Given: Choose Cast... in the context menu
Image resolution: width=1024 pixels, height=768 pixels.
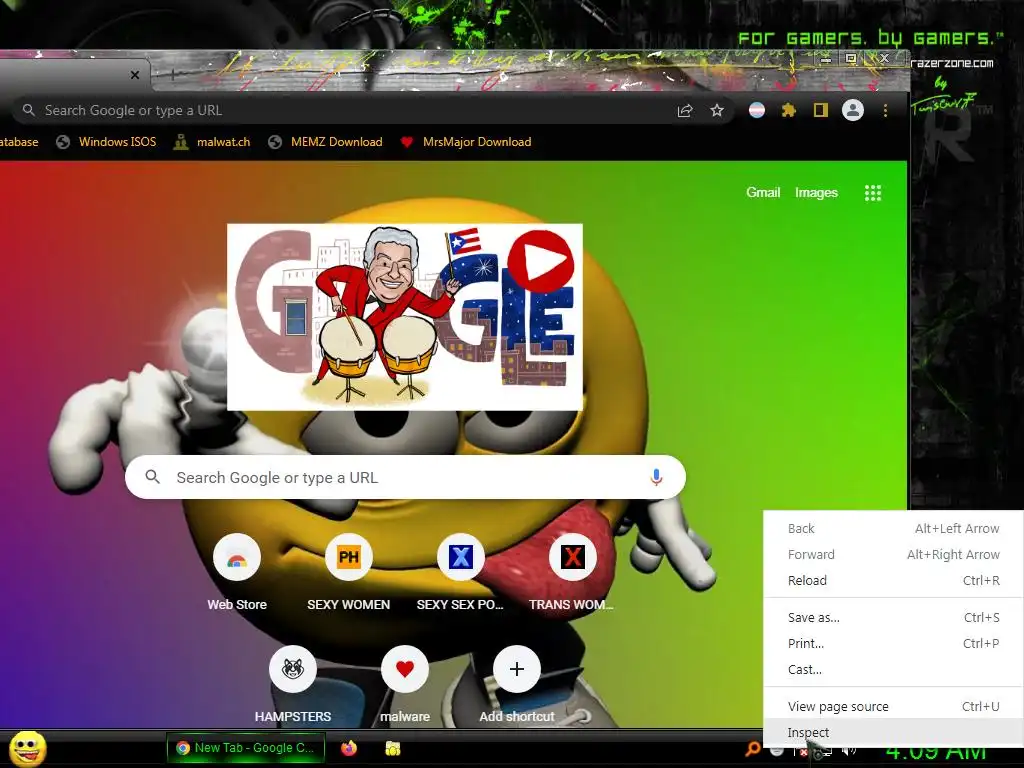Looking at the screenshot, I should coord(893,669).
